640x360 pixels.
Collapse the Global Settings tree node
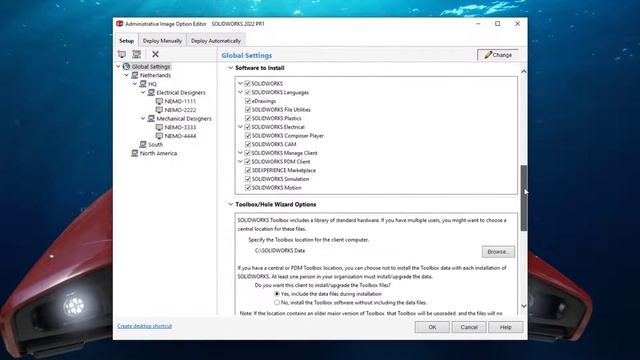coord(118,67)
